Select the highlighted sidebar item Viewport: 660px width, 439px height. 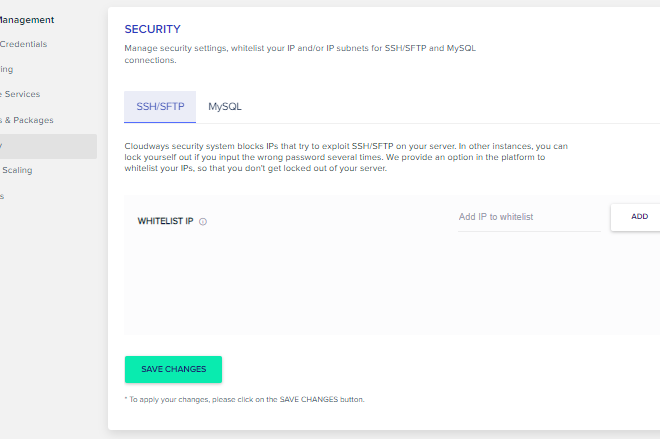pyautogui.click(x=48, y=146)
